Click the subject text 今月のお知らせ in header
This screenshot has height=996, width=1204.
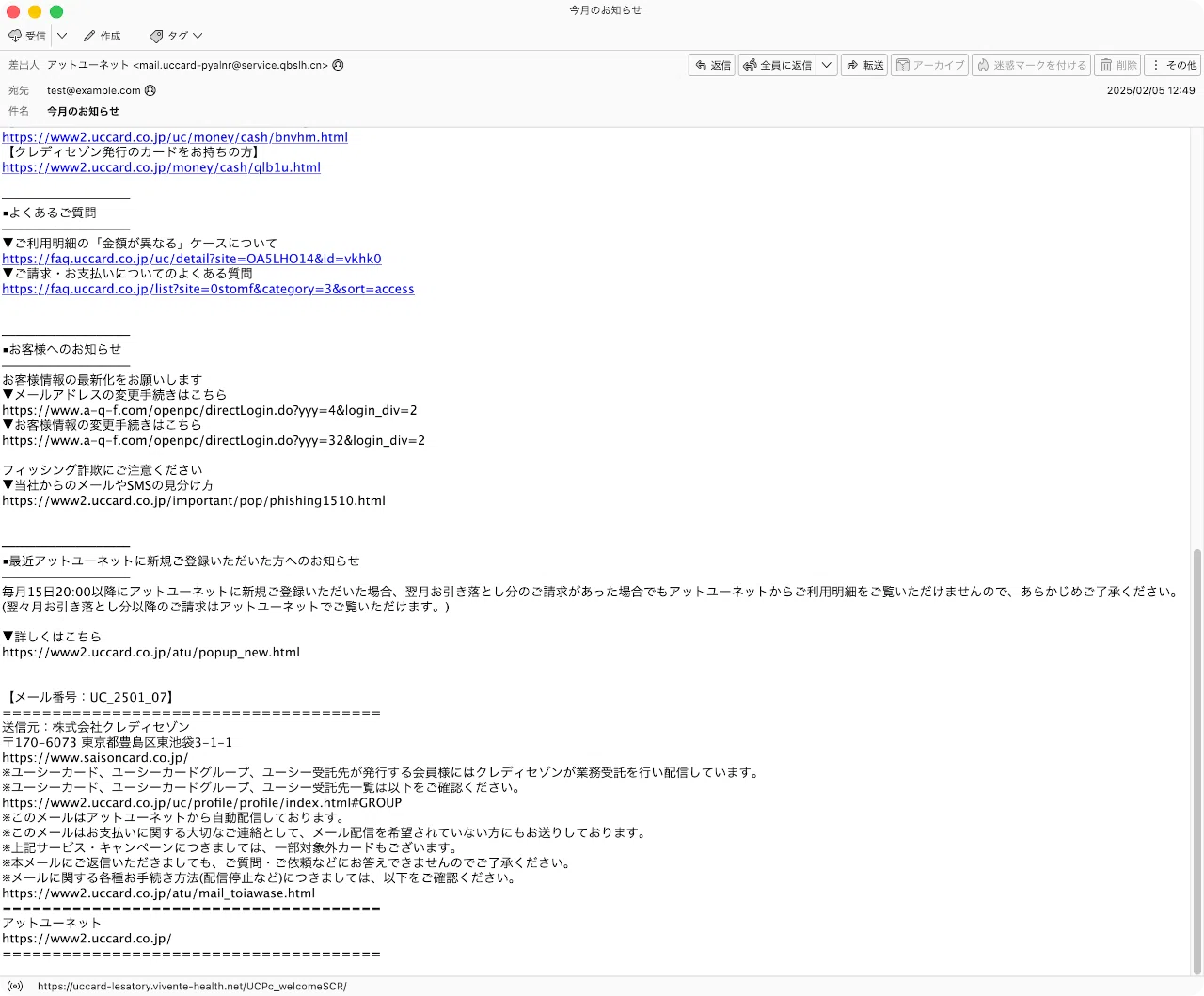point(83,111)
